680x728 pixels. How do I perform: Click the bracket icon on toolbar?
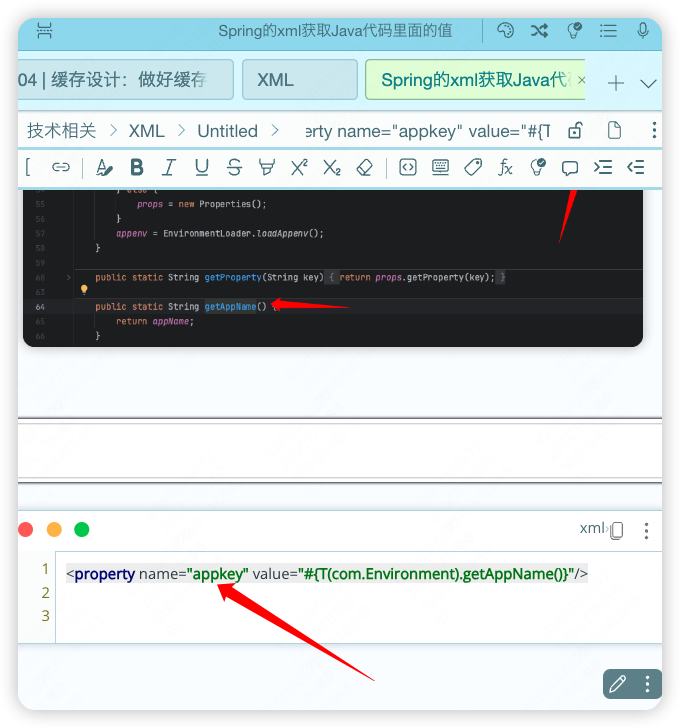pos(28,167)
